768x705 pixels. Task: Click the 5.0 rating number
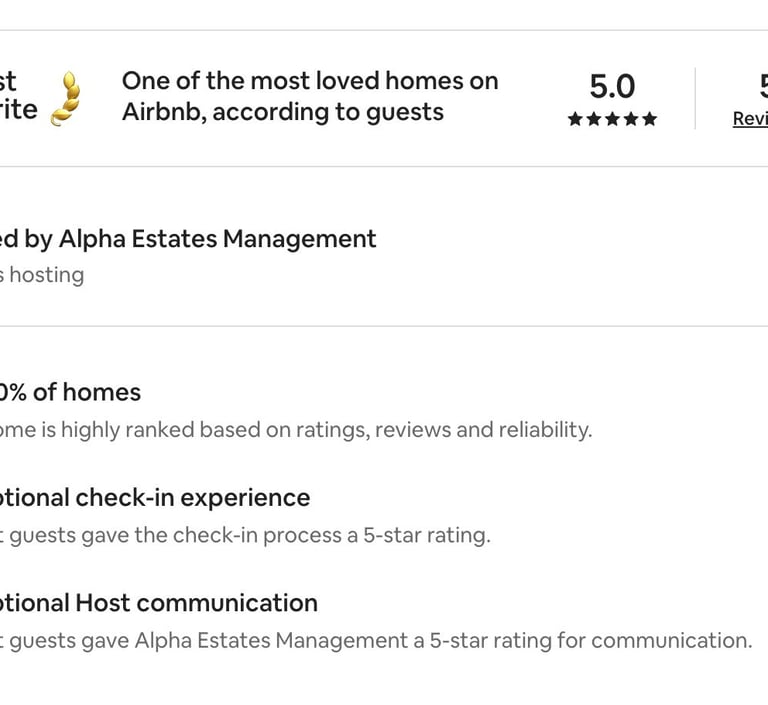pos(612,86)
